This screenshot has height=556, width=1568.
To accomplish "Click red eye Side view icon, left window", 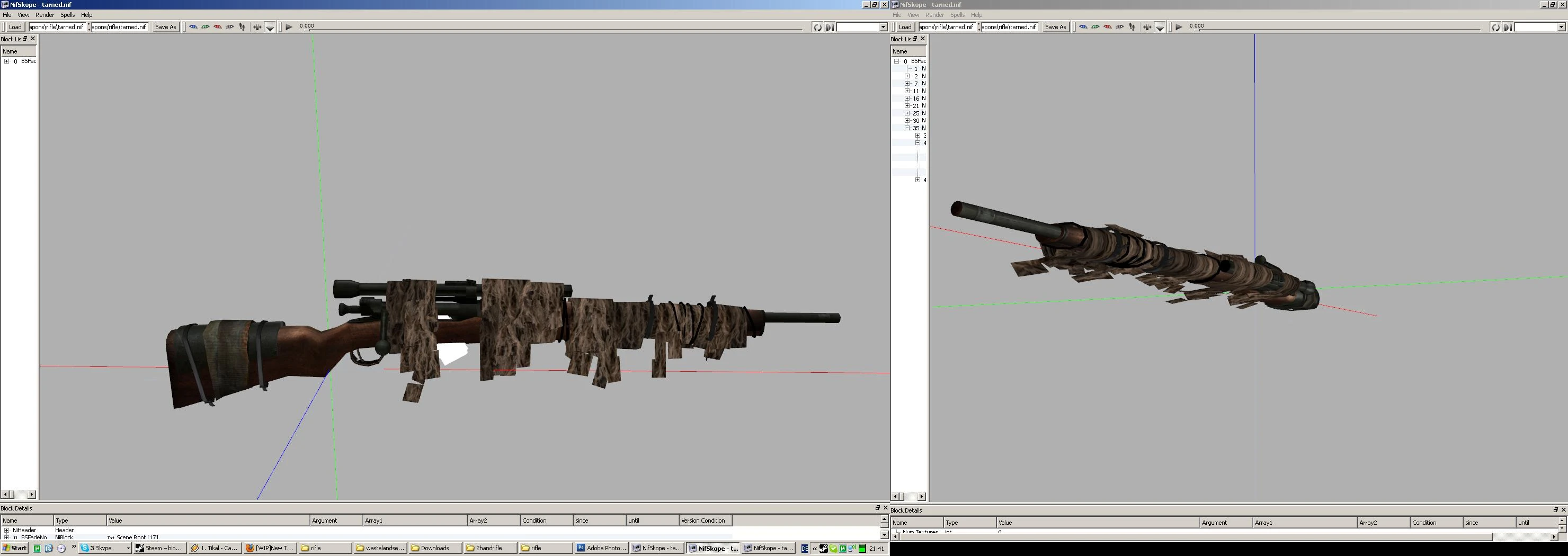I will [x=217, y=27].
